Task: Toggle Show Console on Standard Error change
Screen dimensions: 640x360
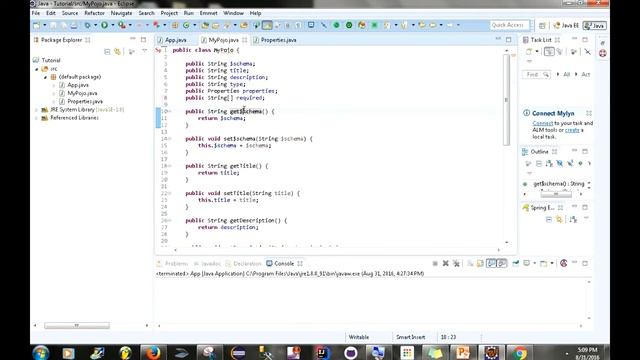Action: point(502,264)
